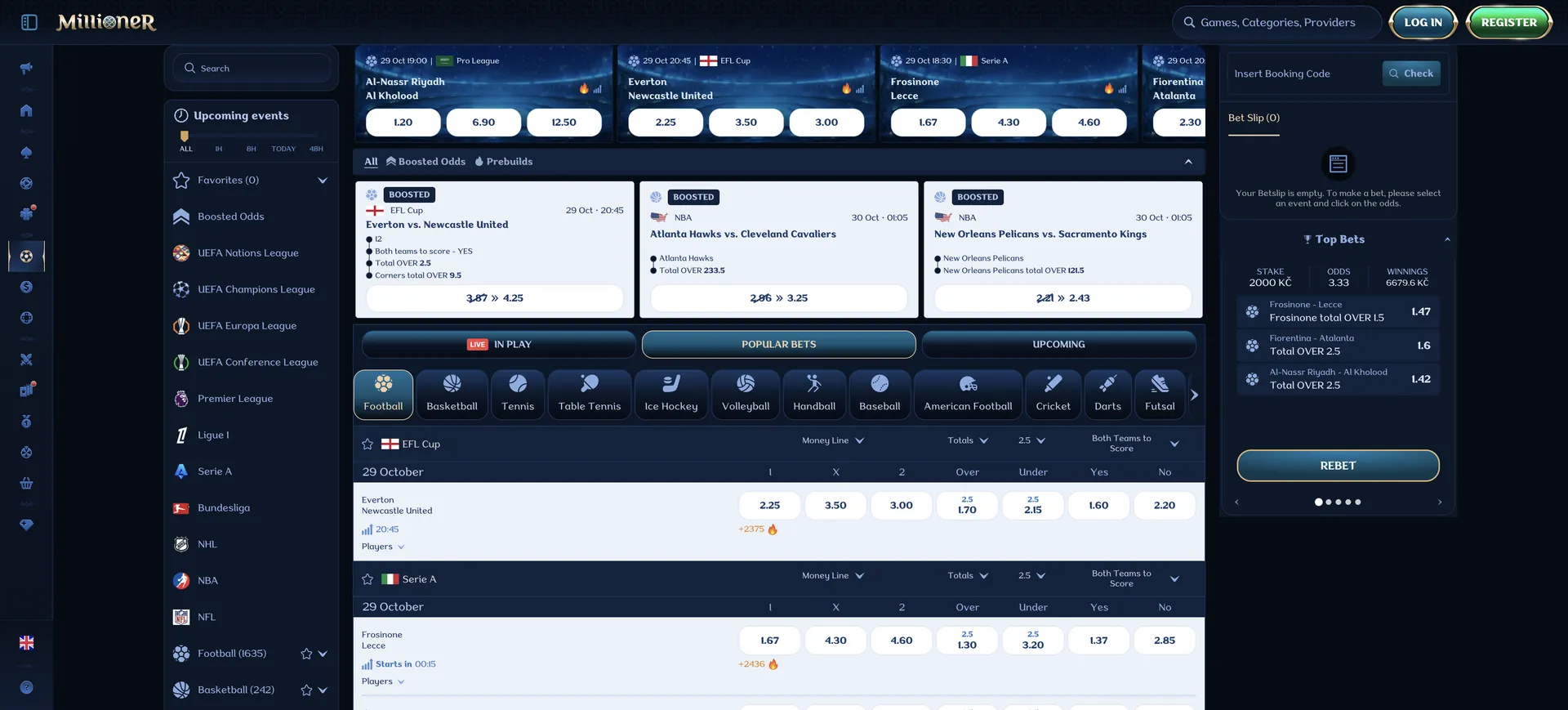
Task: Click the REBET button
Action: pos(1338,466)
